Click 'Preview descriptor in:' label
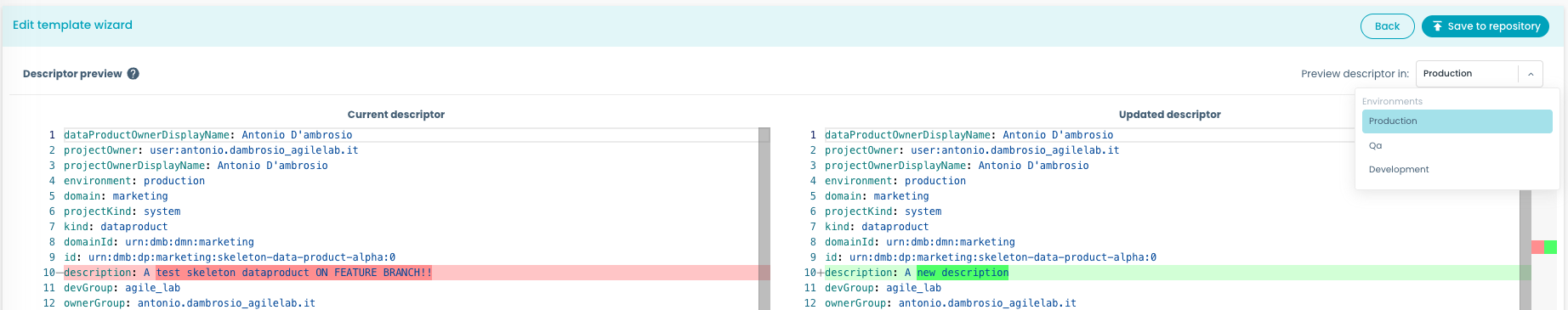The height and width of the screenshot is (310, 1568). click(1355, 74)
